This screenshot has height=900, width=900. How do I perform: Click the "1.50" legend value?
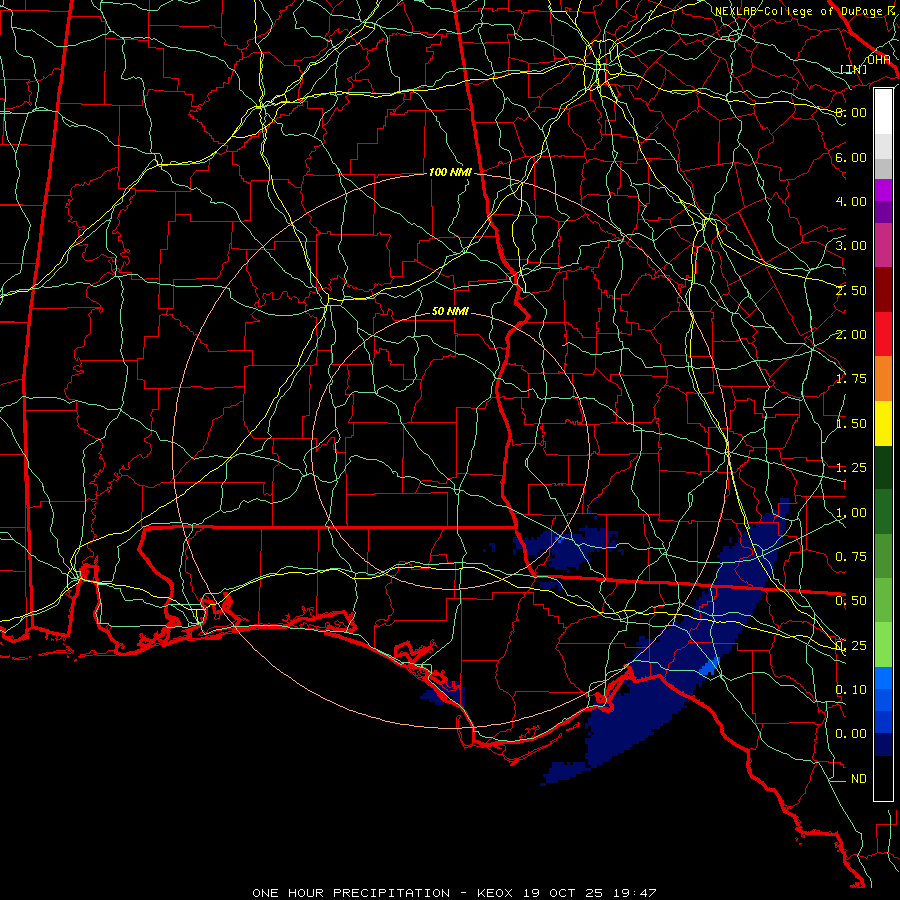click(x=851, y=424)
